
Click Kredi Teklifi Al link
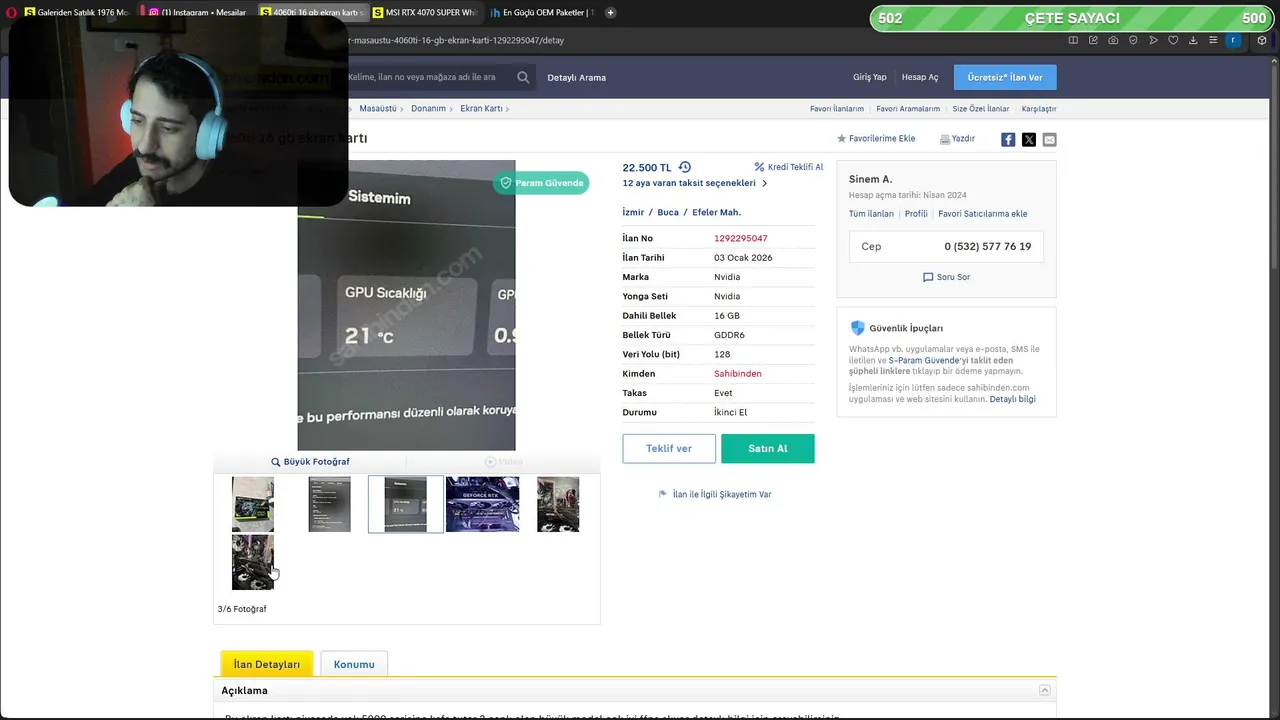789,167
